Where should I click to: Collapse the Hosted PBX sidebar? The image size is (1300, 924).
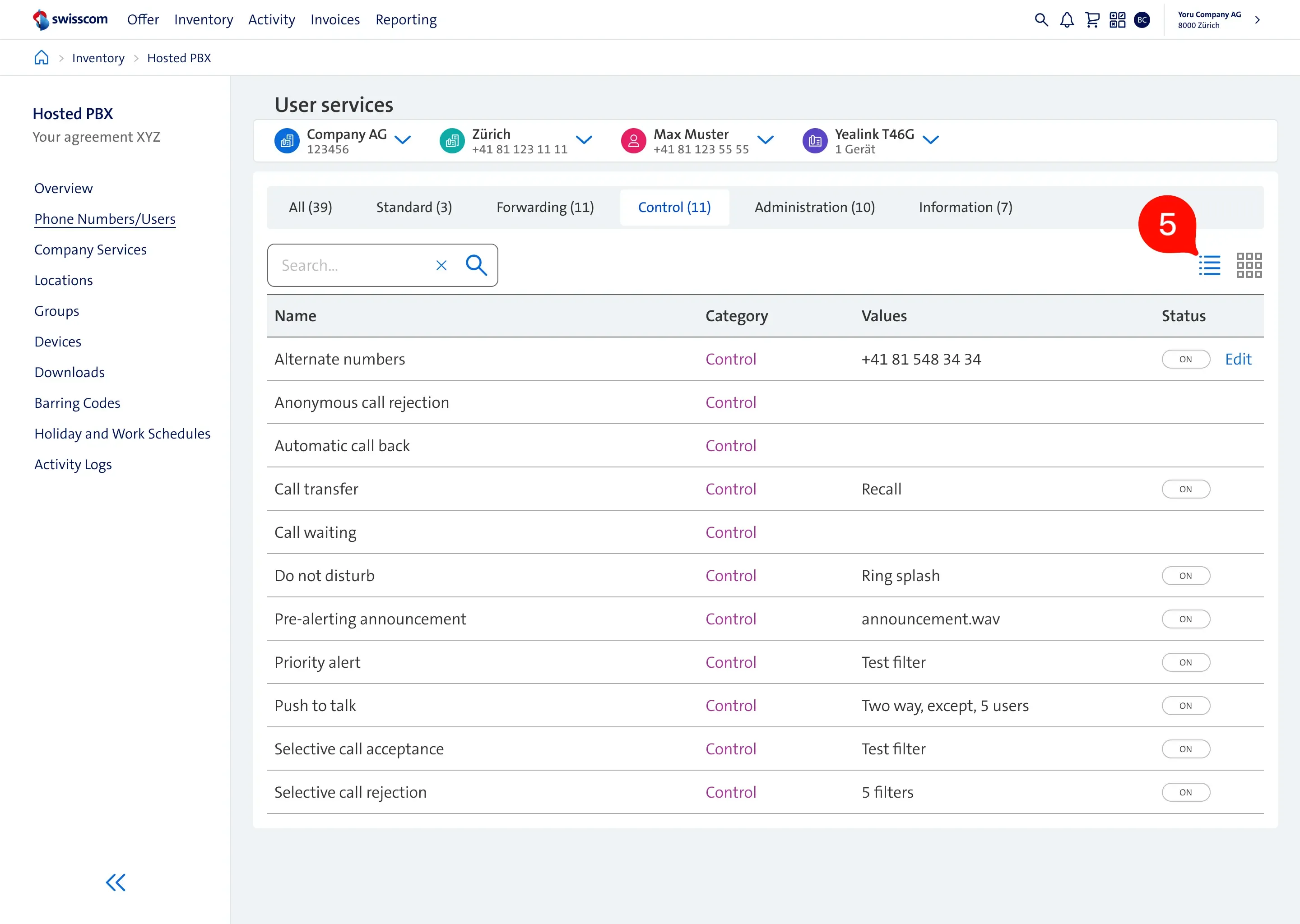tap(116, 882)
